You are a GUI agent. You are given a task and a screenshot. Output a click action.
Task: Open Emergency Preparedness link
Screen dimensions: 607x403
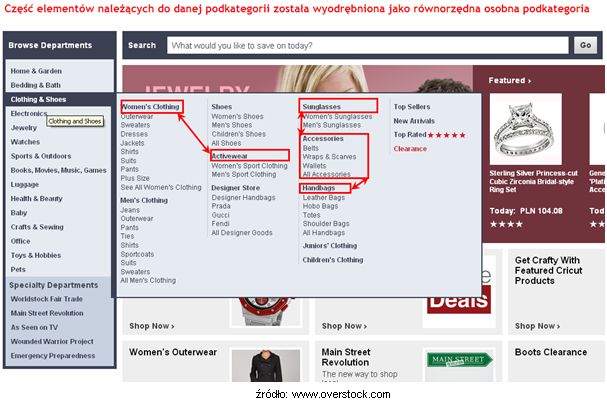coord(53,356)
